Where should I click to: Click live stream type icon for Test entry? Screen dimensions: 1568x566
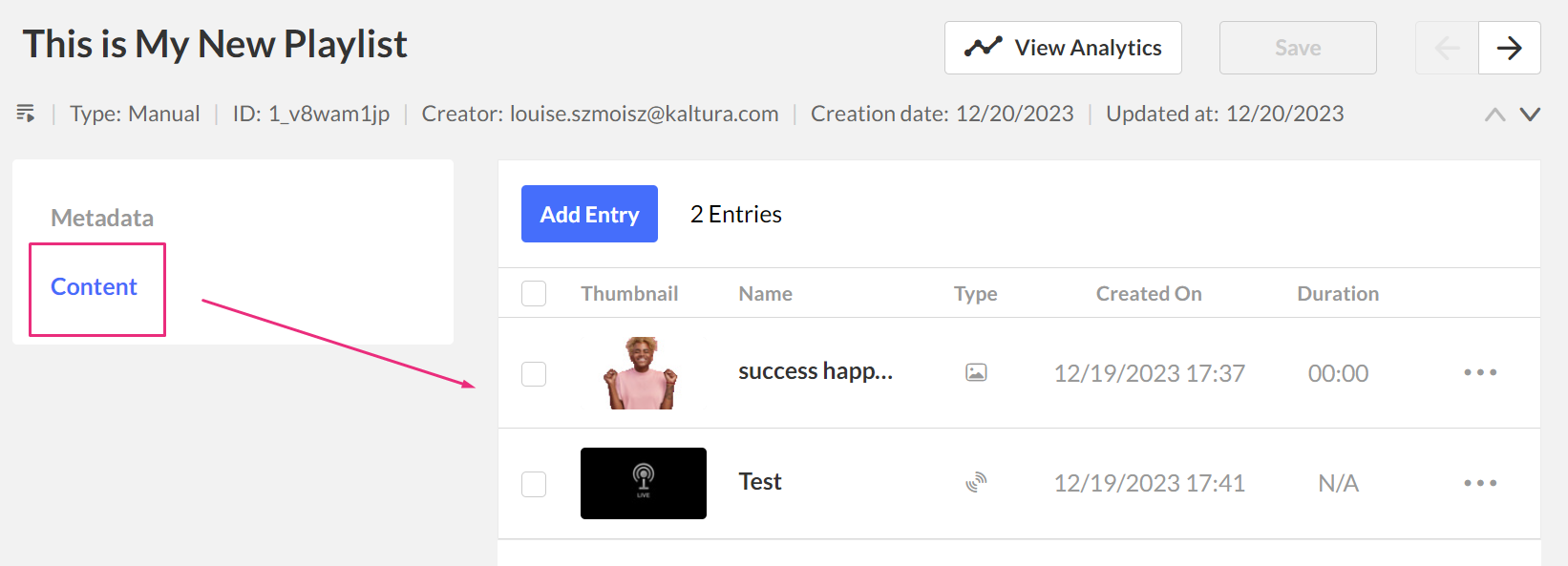click(x=976, y=483)
